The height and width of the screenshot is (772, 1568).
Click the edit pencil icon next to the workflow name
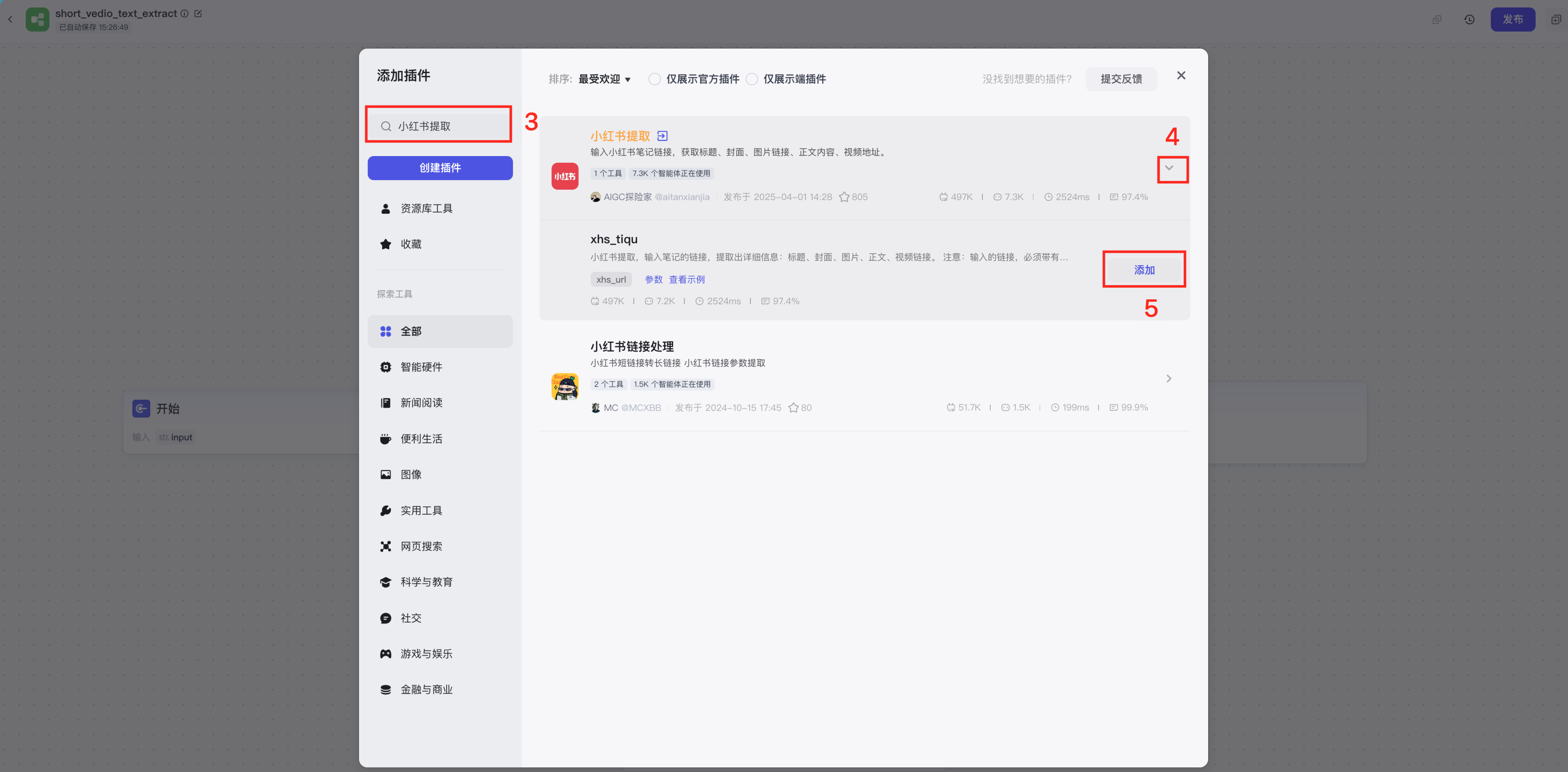198,13
